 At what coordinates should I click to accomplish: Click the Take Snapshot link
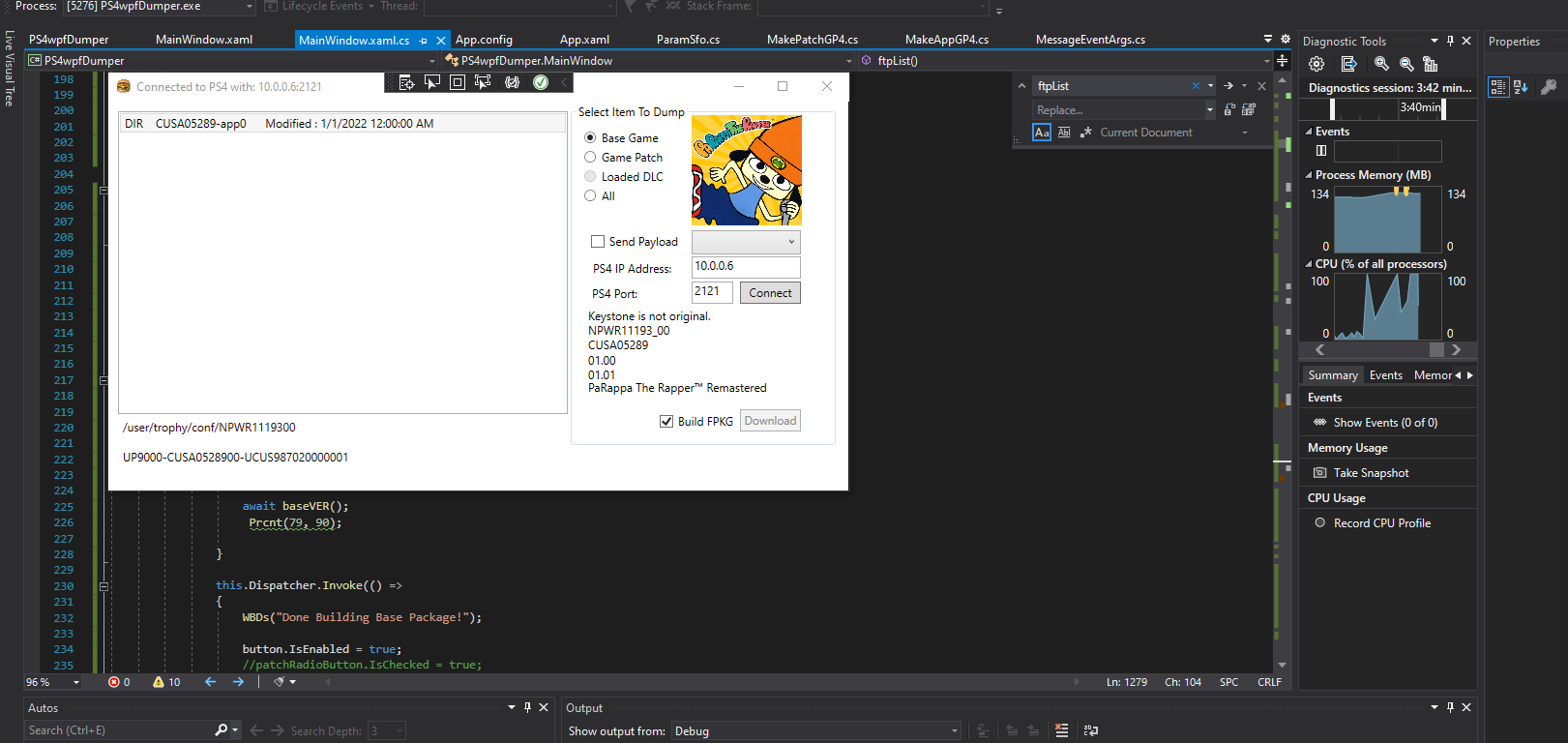(1371, 473)
